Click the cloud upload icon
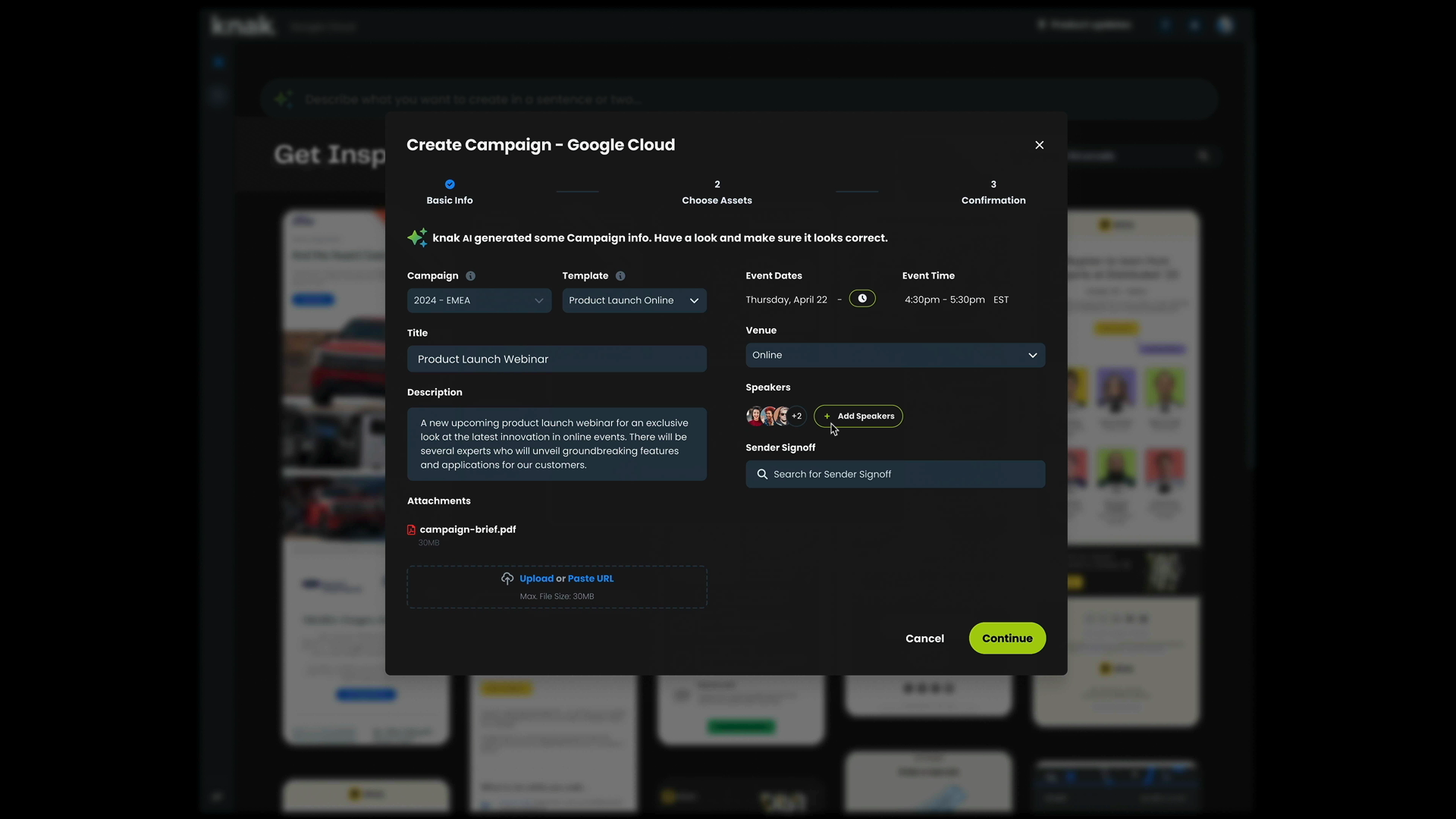Image resolution: width=1456 pixels, height=819 pixels. pyautogui.click(x=507, y=579)
